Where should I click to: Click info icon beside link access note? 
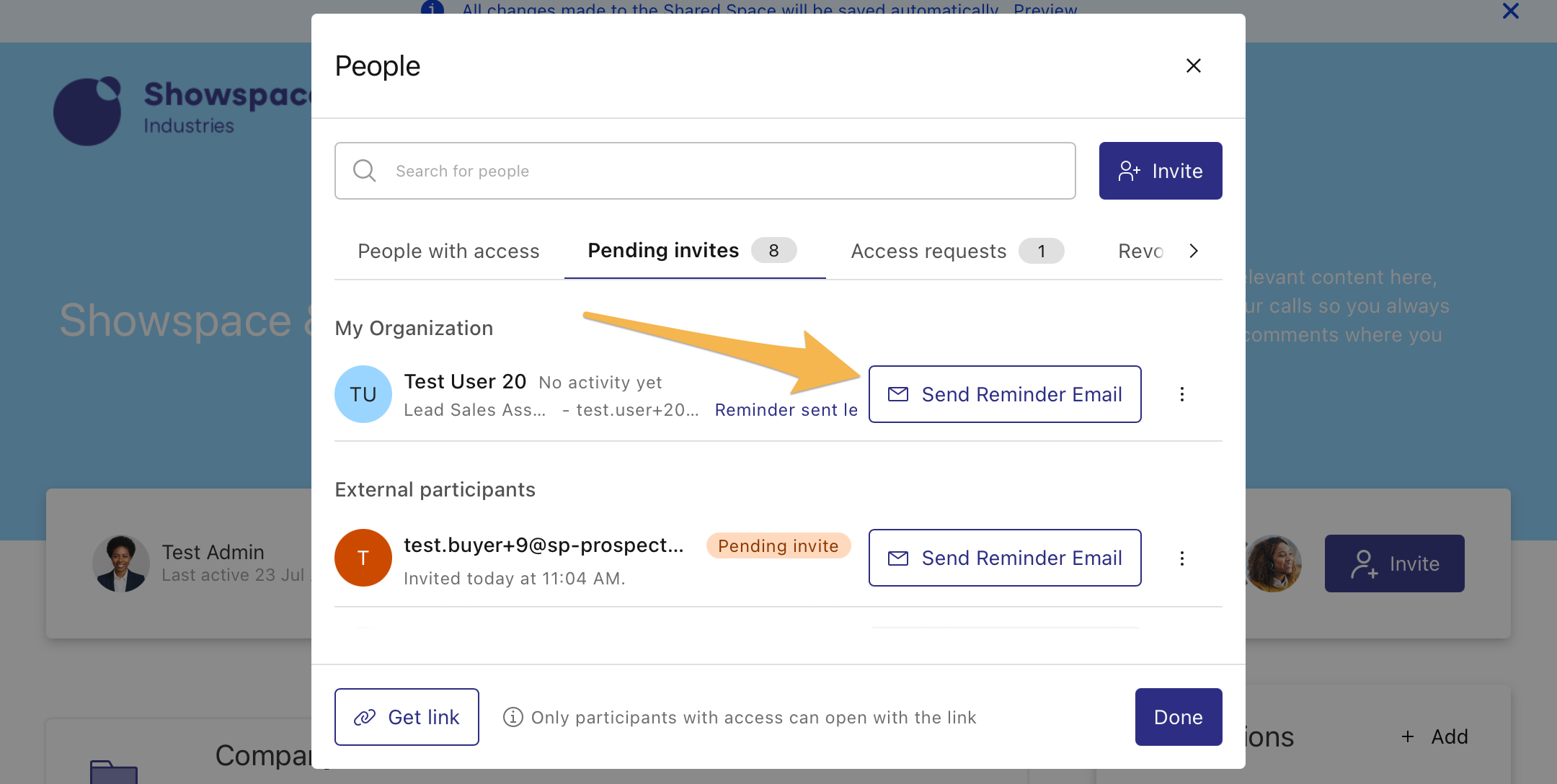point(513,717)
